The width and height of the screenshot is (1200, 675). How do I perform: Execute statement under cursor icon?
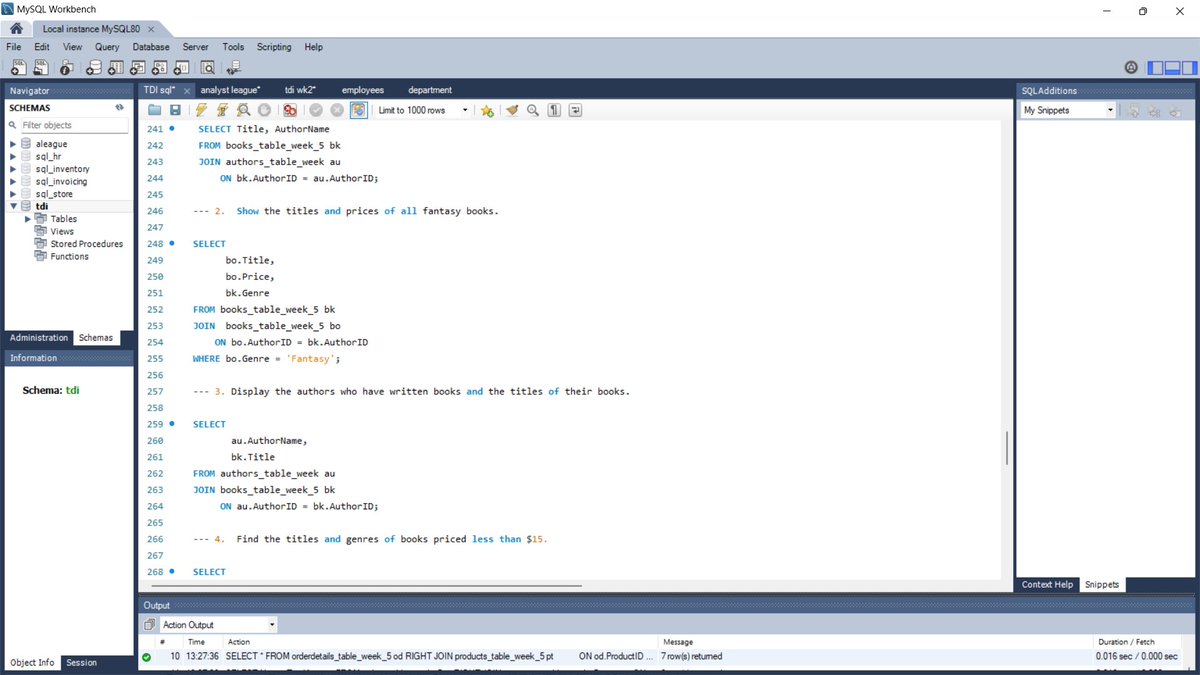click(222, 110)
